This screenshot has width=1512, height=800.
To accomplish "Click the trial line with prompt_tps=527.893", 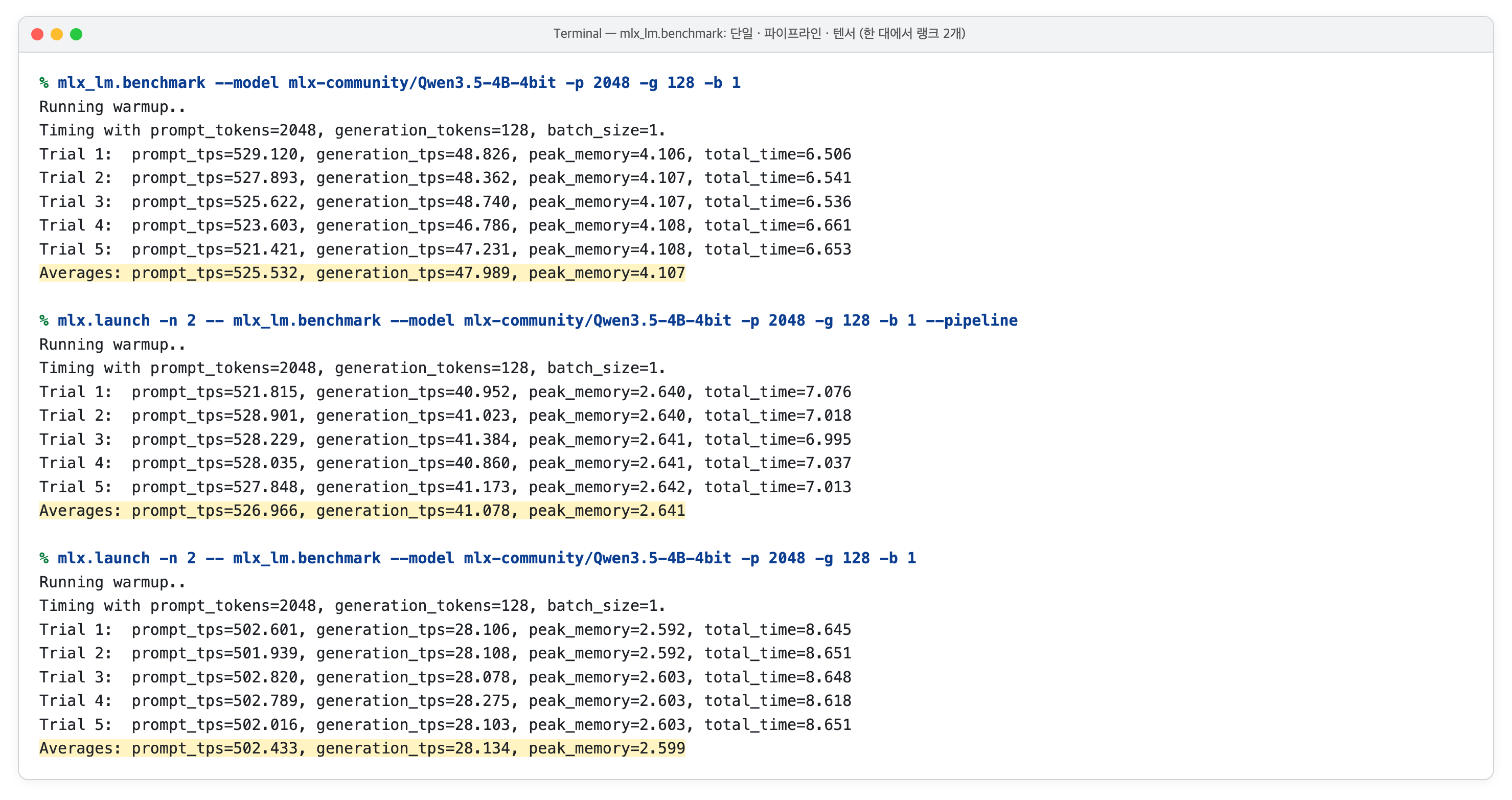I will click(x=445, y=178).
